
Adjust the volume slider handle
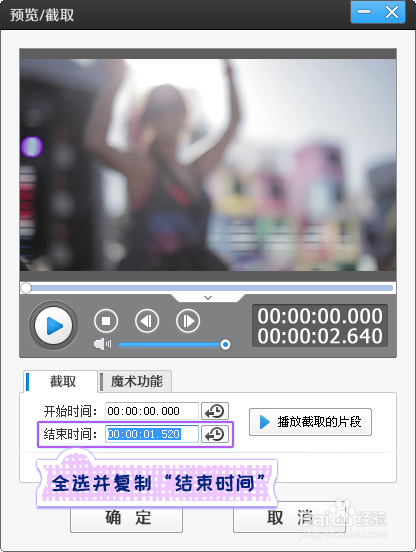225,344
